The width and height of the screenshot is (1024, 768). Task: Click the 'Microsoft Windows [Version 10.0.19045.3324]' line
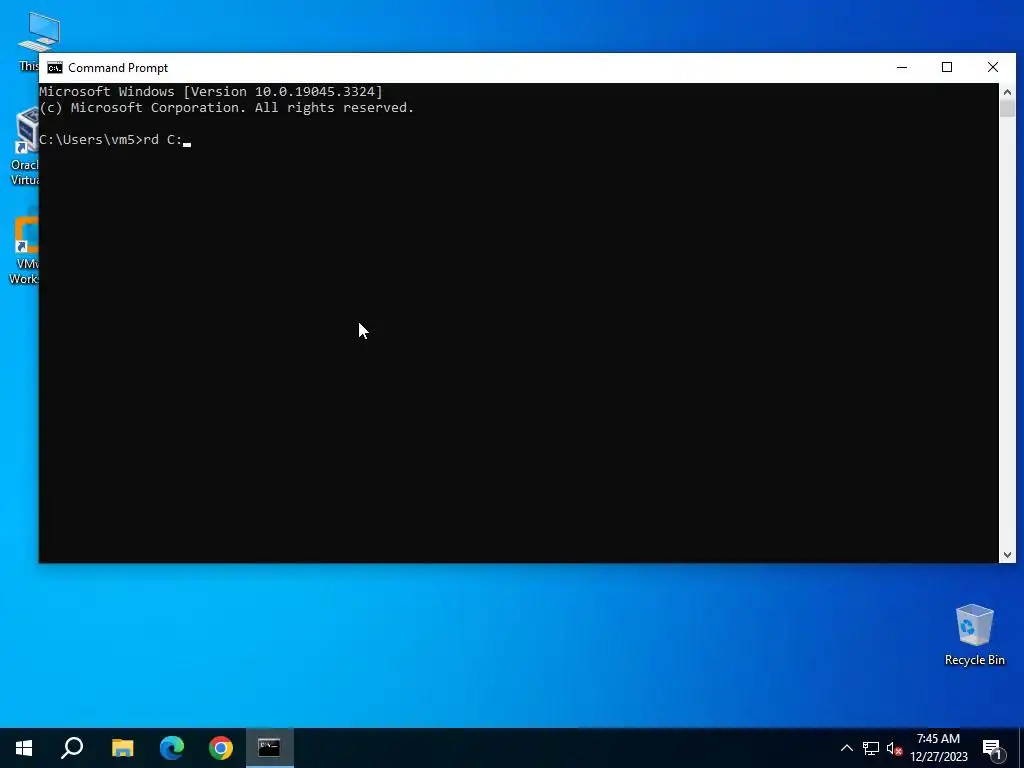click(211, 91)
